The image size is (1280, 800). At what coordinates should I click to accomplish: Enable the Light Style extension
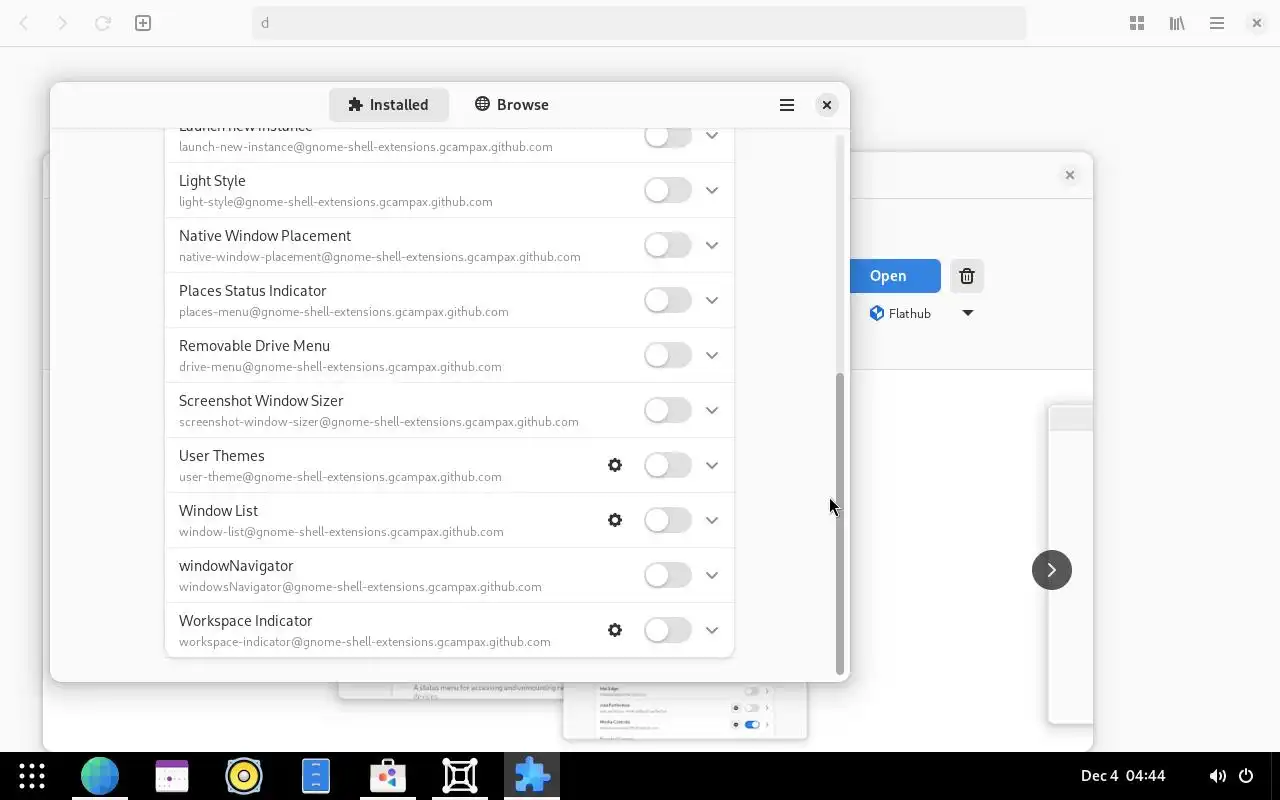pos(668,190)
